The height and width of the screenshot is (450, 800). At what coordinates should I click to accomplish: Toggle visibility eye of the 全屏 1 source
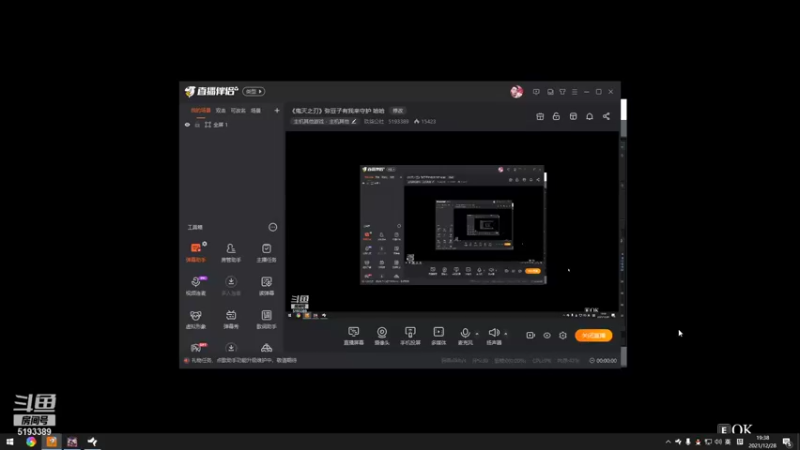[x=187, y=124]
